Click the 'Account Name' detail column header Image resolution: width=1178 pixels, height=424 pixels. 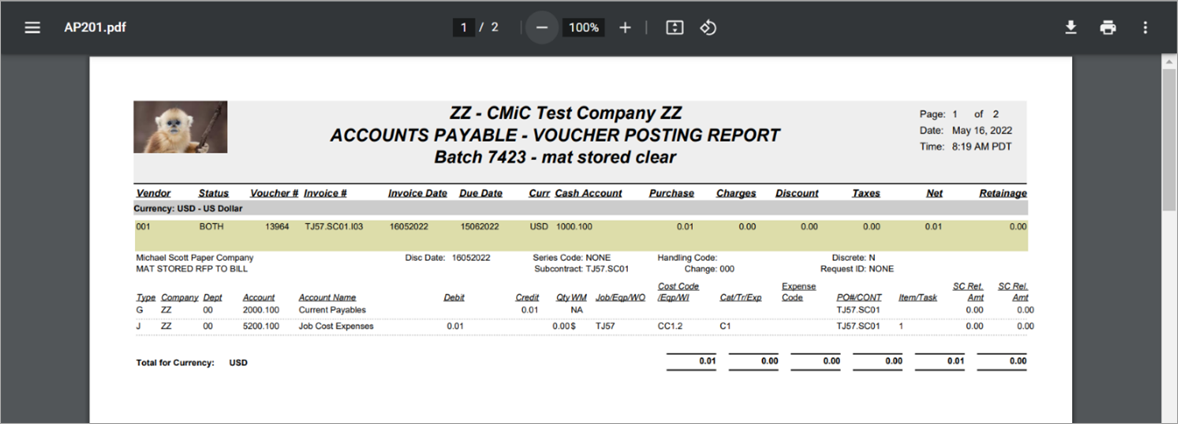click(328, 298)
